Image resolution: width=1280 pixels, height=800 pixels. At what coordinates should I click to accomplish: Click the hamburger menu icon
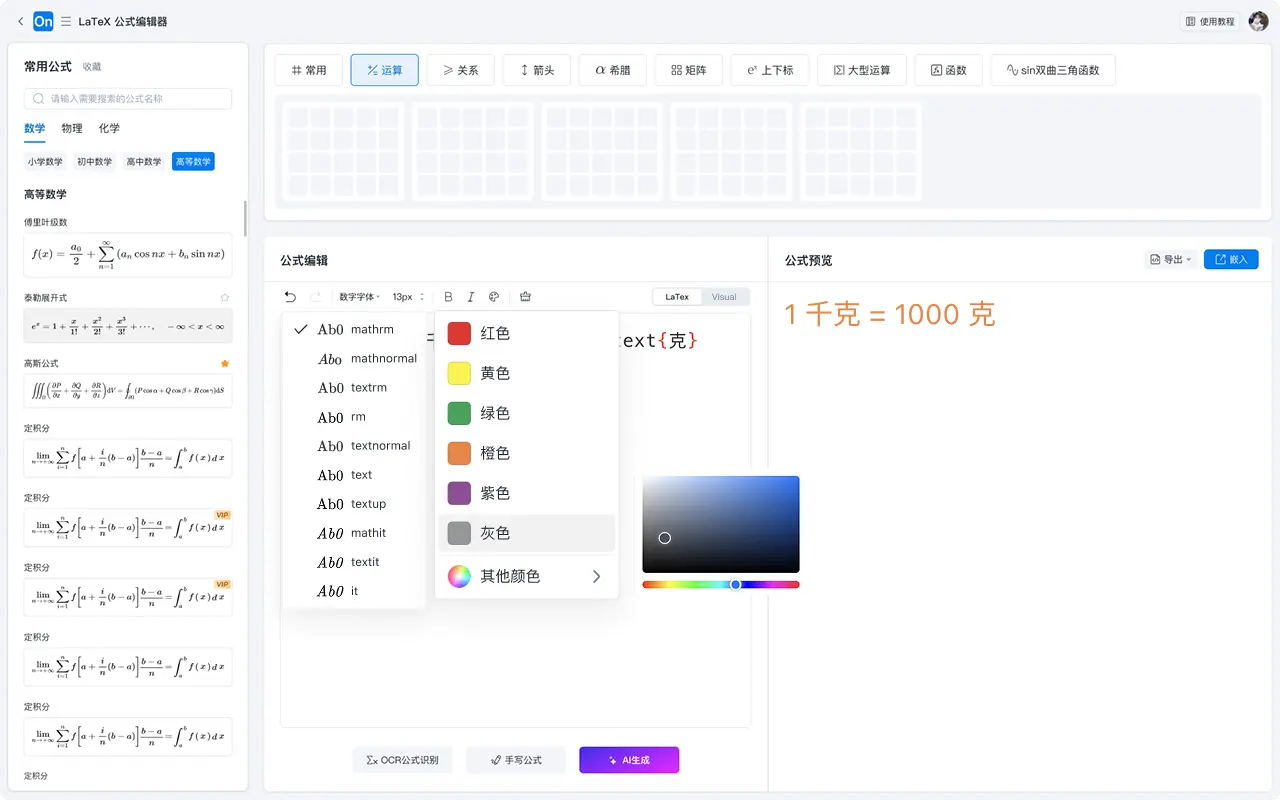pyautogui.click(x=66, y=21)
